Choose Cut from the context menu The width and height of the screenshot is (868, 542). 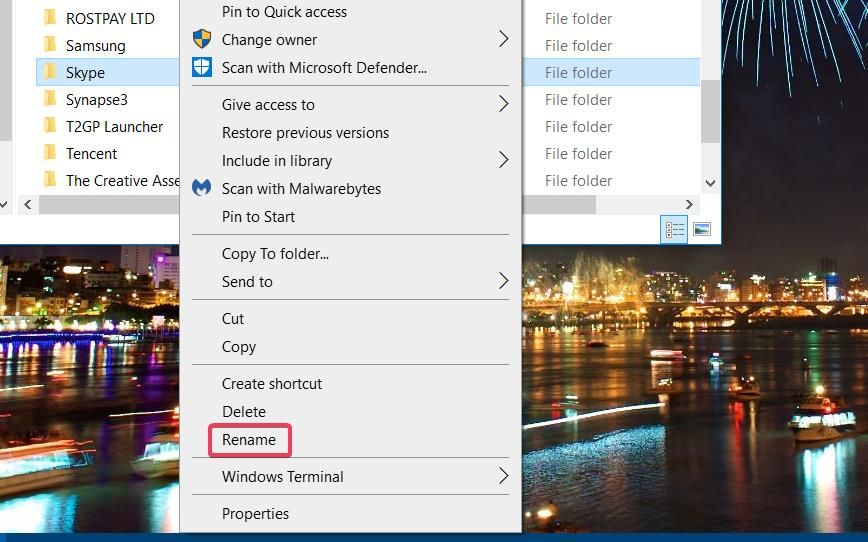pyautogui.click(x=232, y=319)
